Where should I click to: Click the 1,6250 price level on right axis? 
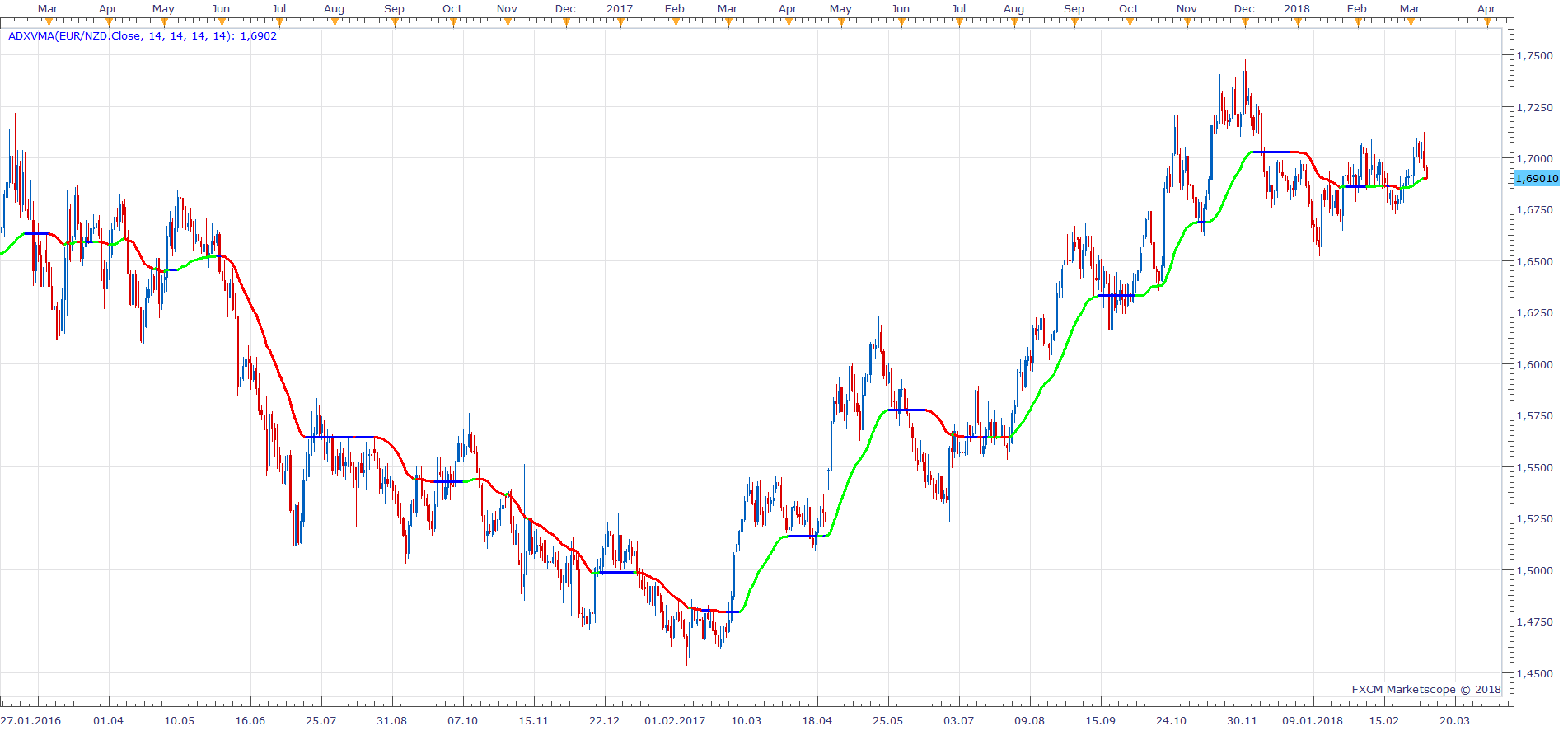coord(1535,312)
